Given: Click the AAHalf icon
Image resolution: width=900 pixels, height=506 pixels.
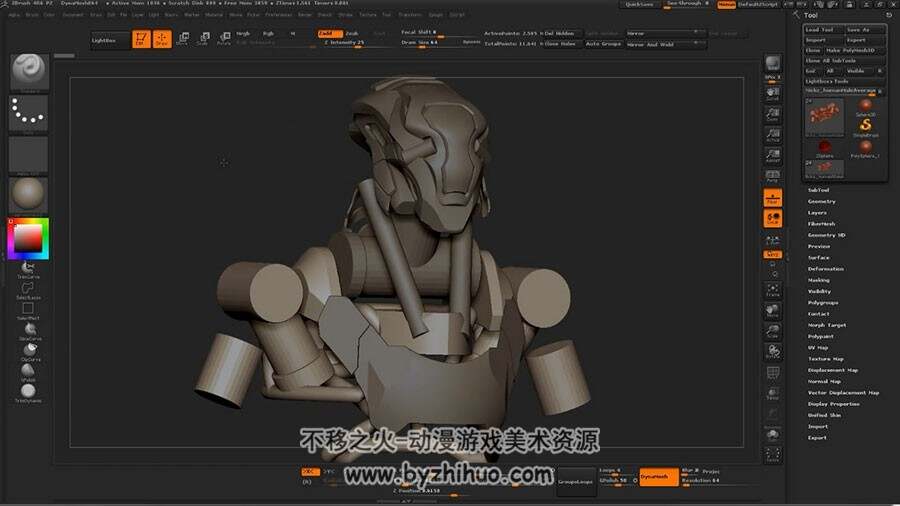Looking at the screenshot, I should 773,155.
